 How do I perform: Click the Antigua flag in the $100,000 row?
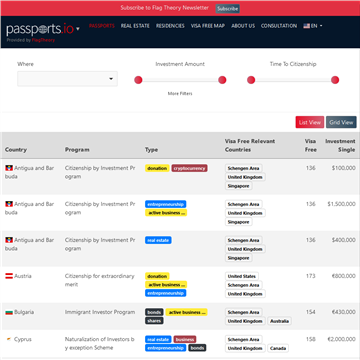(x=9, y=168)
